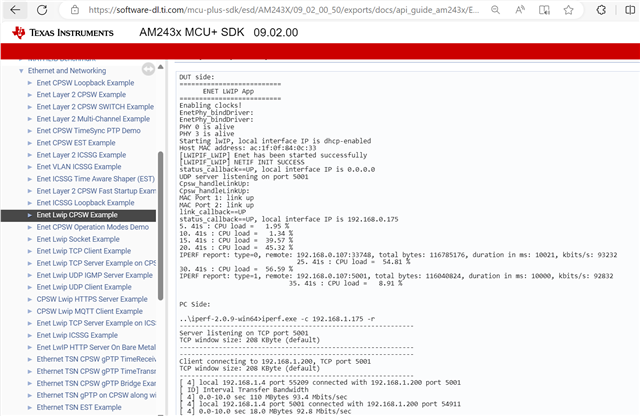
Task: Click sidebar scroll up arrow
Action: point(160,67)
